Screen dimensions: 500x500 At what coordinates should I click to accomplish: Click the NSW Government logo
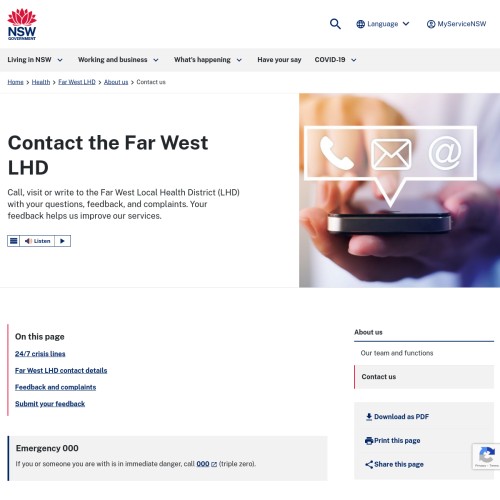[22, 24]
